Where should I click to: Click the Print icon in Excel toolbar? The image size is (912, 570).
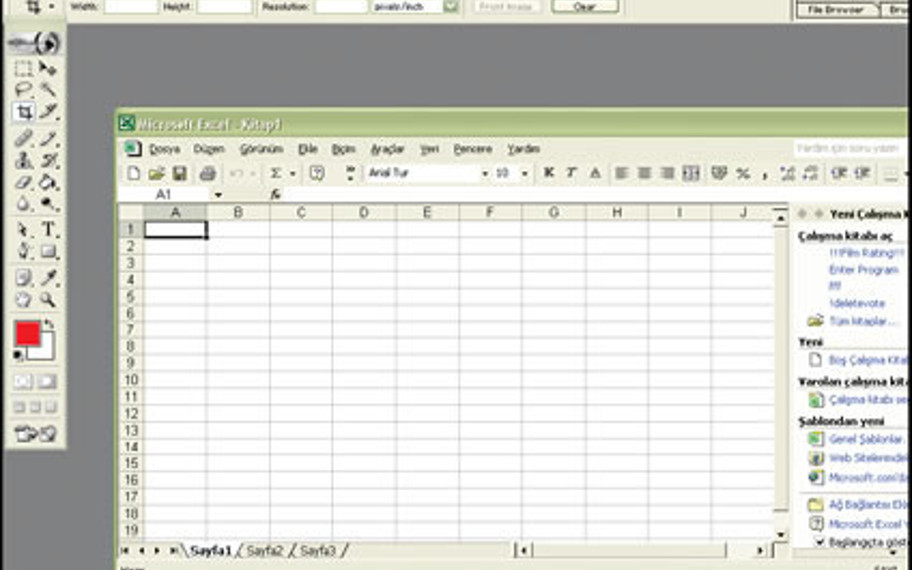coord(207,173)
